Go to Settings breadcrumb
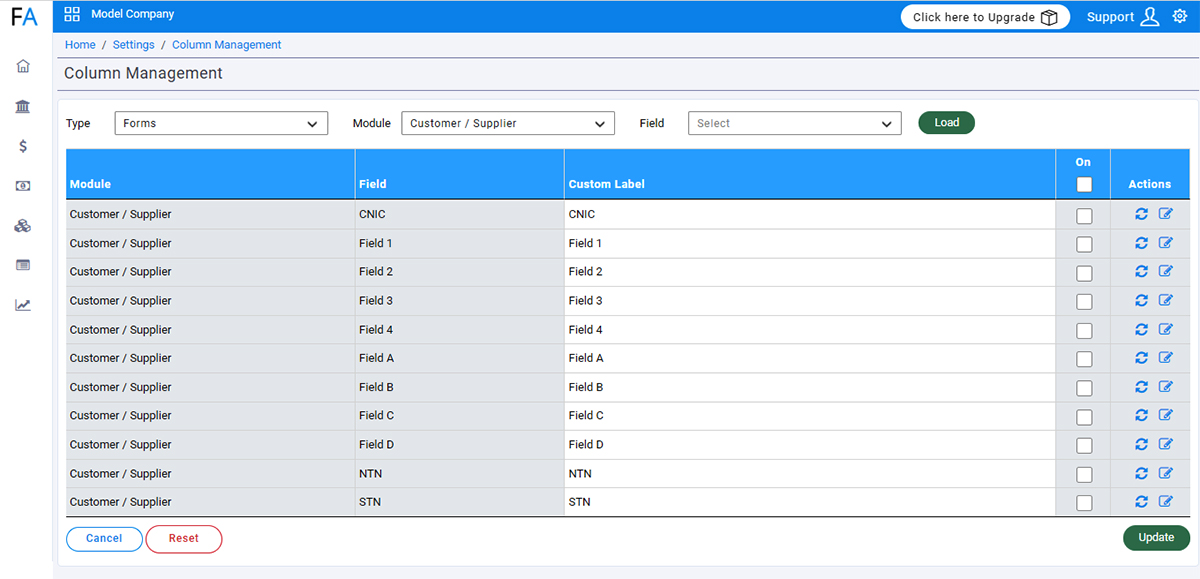 point(134,45)
